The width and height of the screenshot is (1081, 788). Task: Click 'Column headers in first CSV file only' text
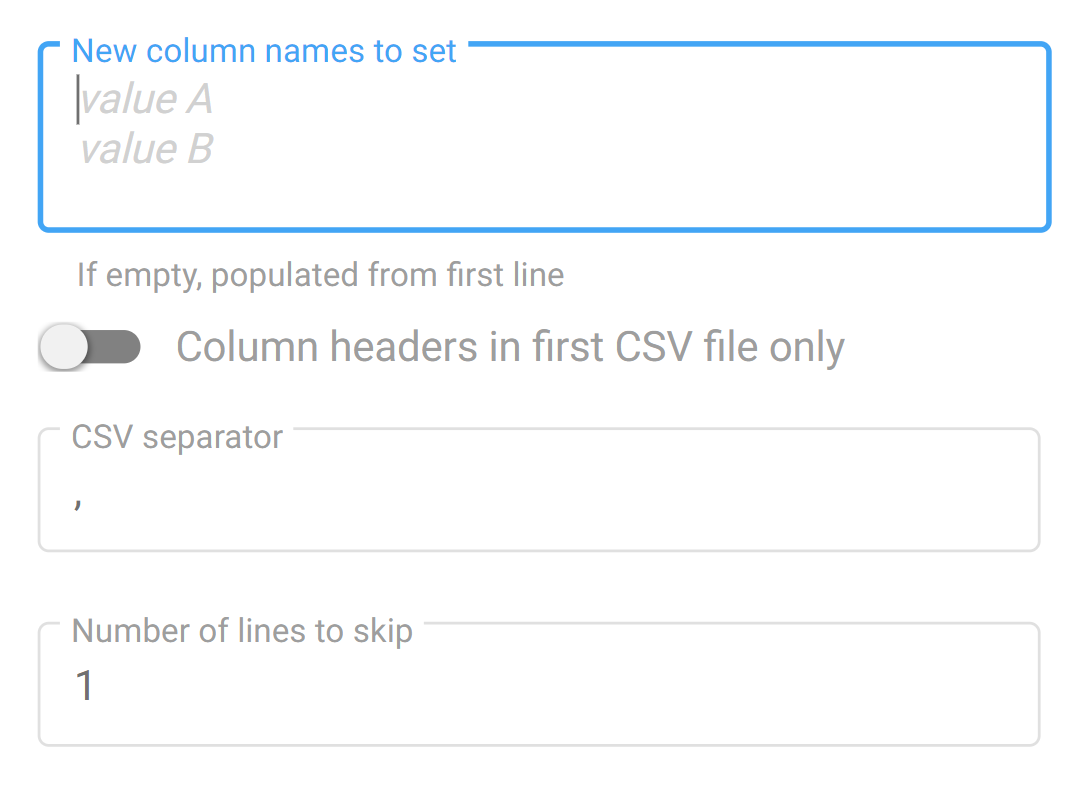pyautogui.click(x=510, y=347)
